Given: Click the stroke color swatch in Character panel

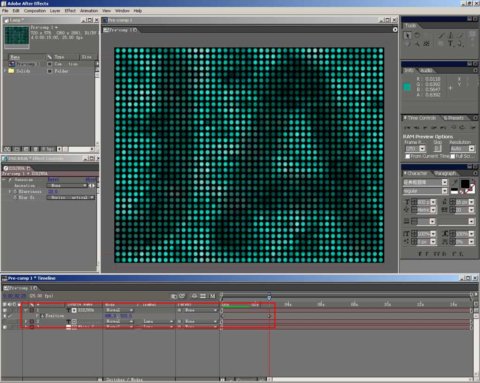Looking at the screenshot, I should (471, 189).
